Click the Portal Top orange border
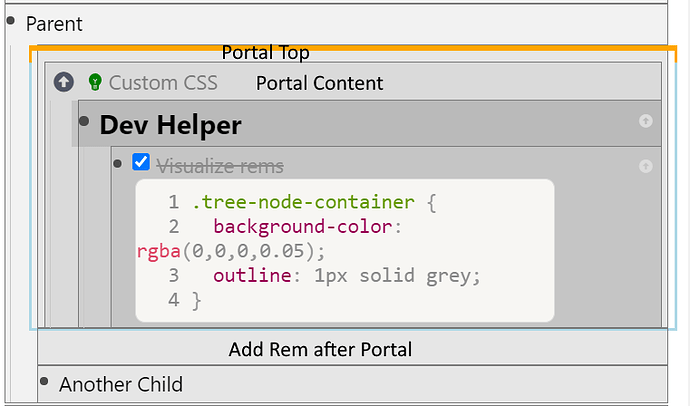The image size is (690, 406). click(353, 48)
